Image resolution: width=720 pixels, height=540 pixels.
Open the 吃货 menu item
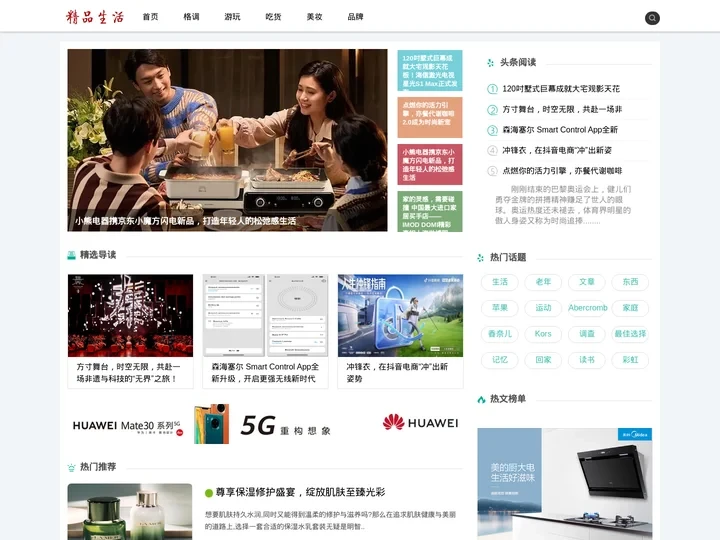(x=273, y=17)
